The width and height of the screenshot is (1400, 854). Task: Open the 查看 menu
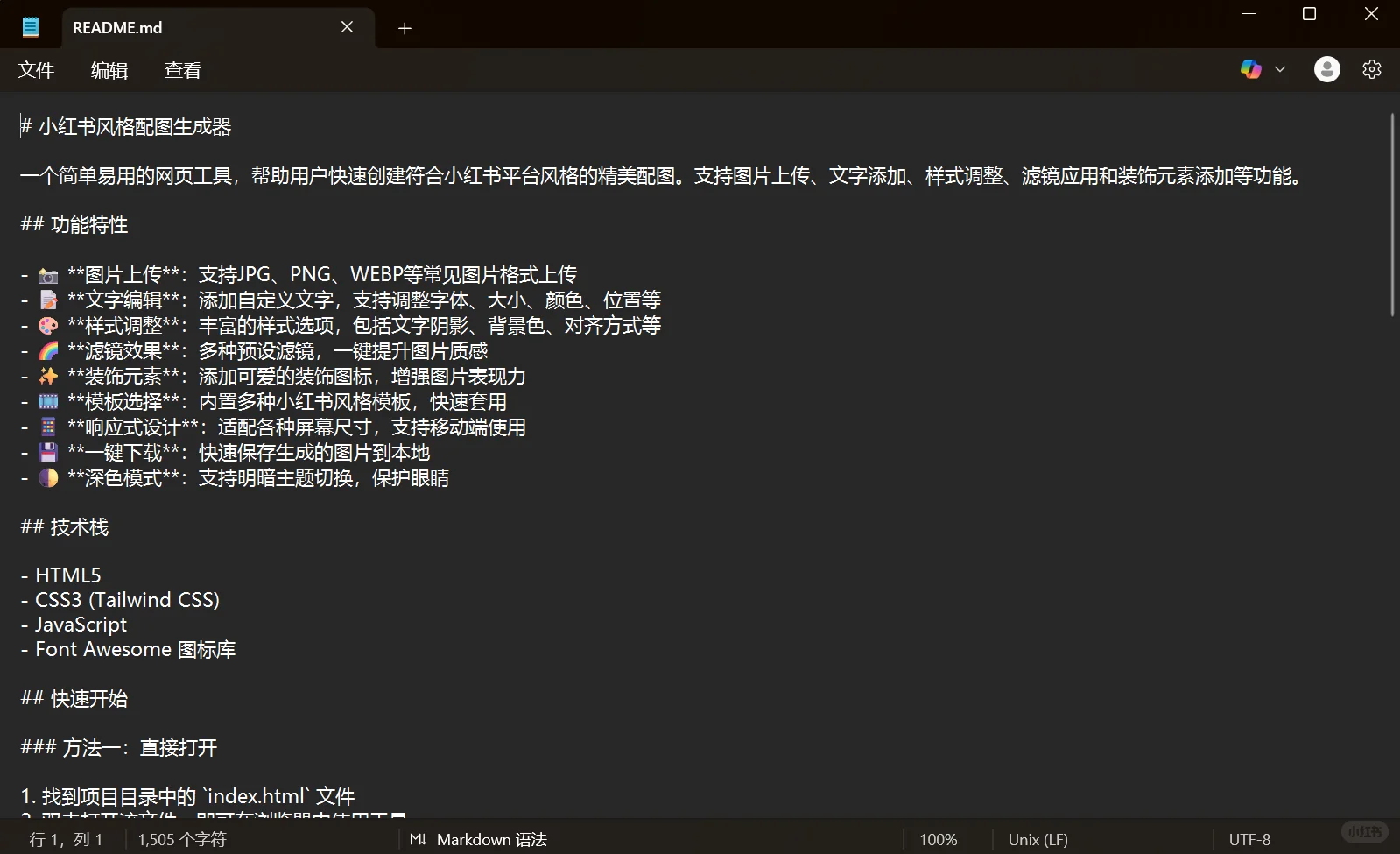pyautogui.click(x=183, y=70)
